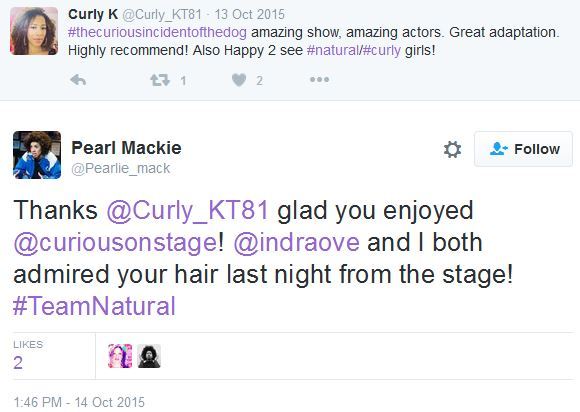Image resolution: width=580 pixels, height=412 pixels.
Task: Open the 1:46 PM - 14 Oct 2015 timestamp
Action: point(79,402)
